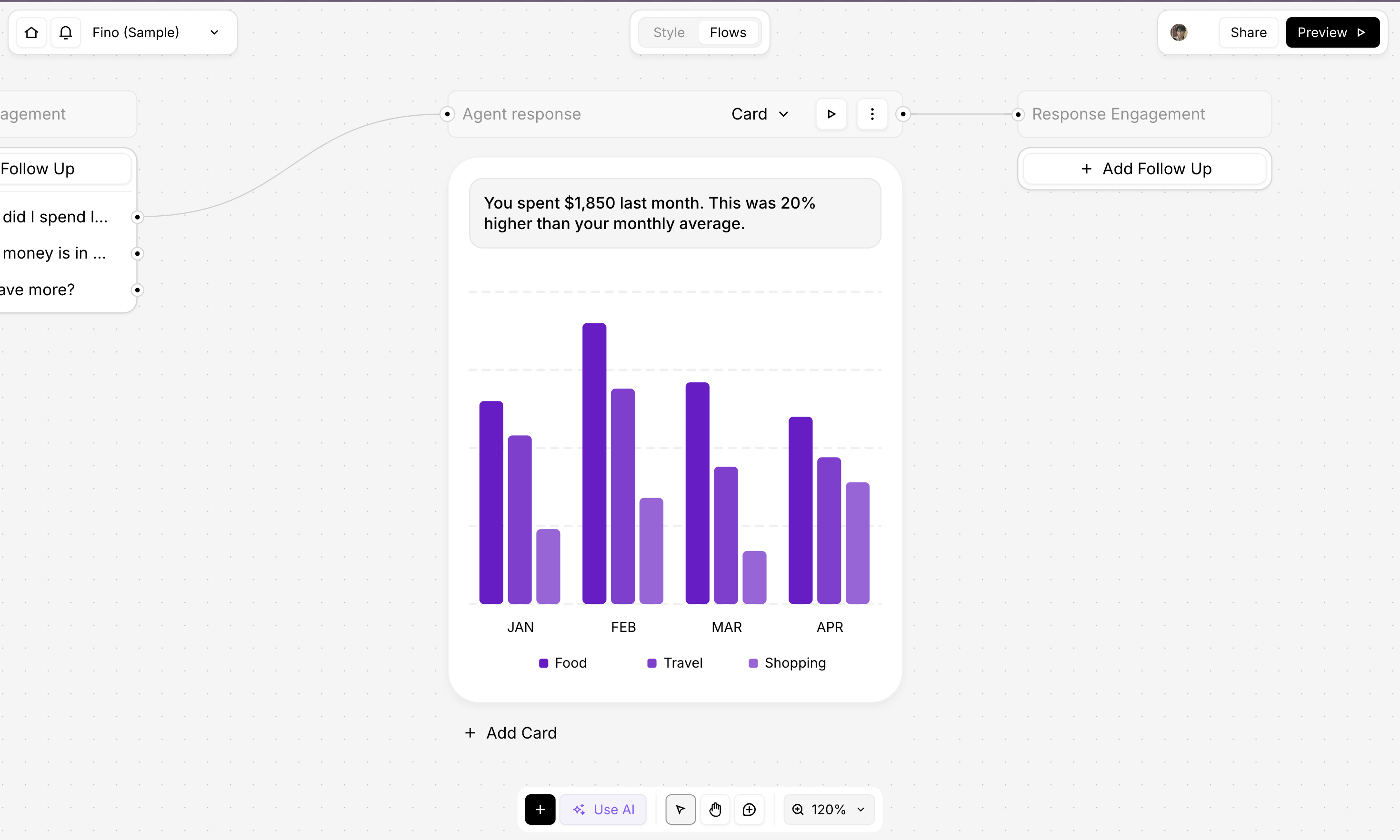Open the three-dot menu on Agent response
Viewport: 1400px width, 840px height.
click(x=872, y=114)
